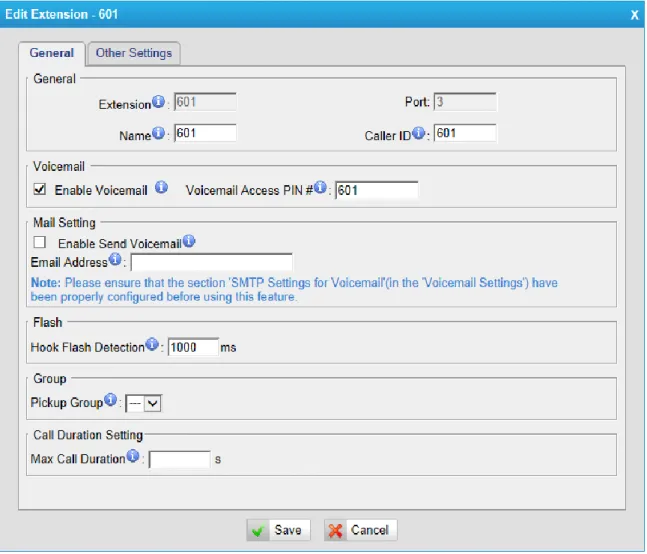The image size is (647, 554).
Task: Focus the Caller ID input field
Action: (x=465, y=133)
